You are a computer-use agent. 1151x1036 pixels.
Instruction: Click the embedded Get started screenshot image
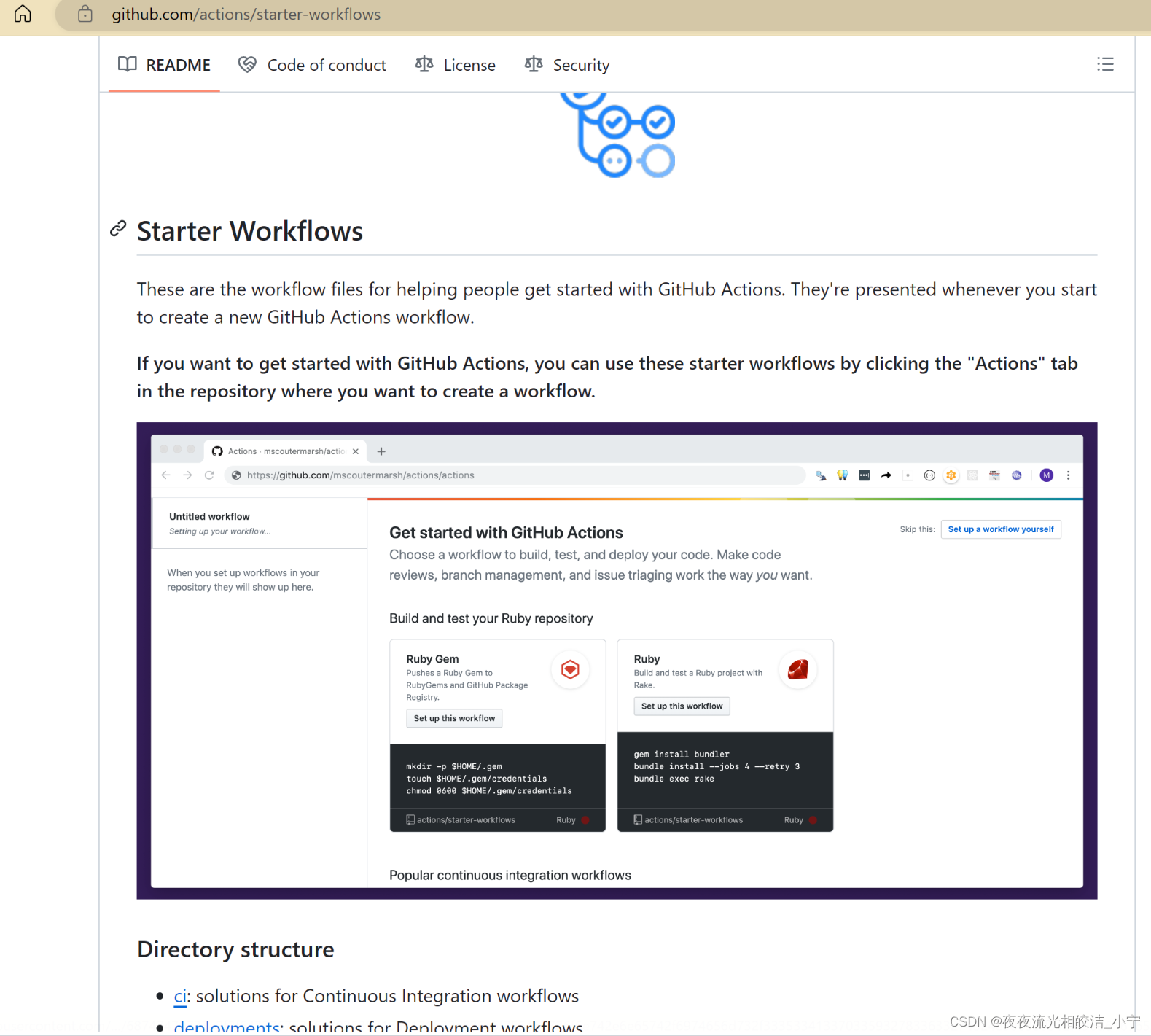(x=617, y=661)
